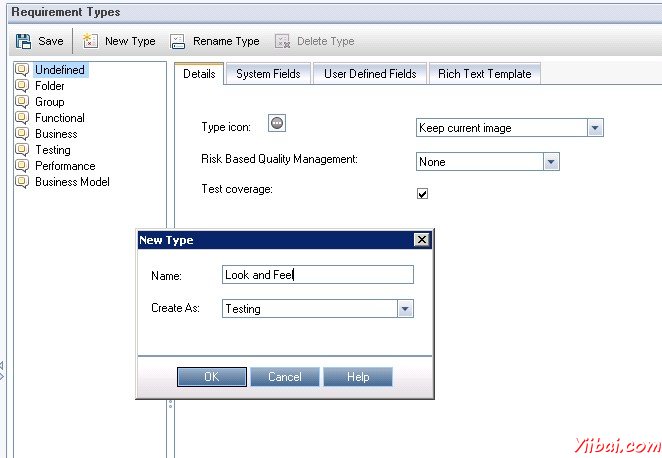The image size is (662, 458).
Task: Open the Keep current image dropdown
Action: click(595, 128)
